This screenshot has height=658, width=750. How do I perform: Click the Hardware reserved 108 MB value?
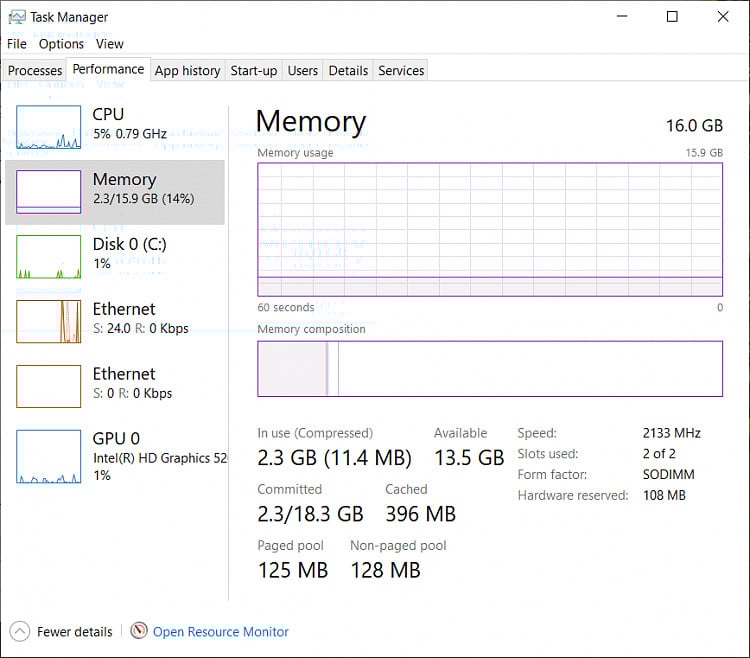pos(664,495)
